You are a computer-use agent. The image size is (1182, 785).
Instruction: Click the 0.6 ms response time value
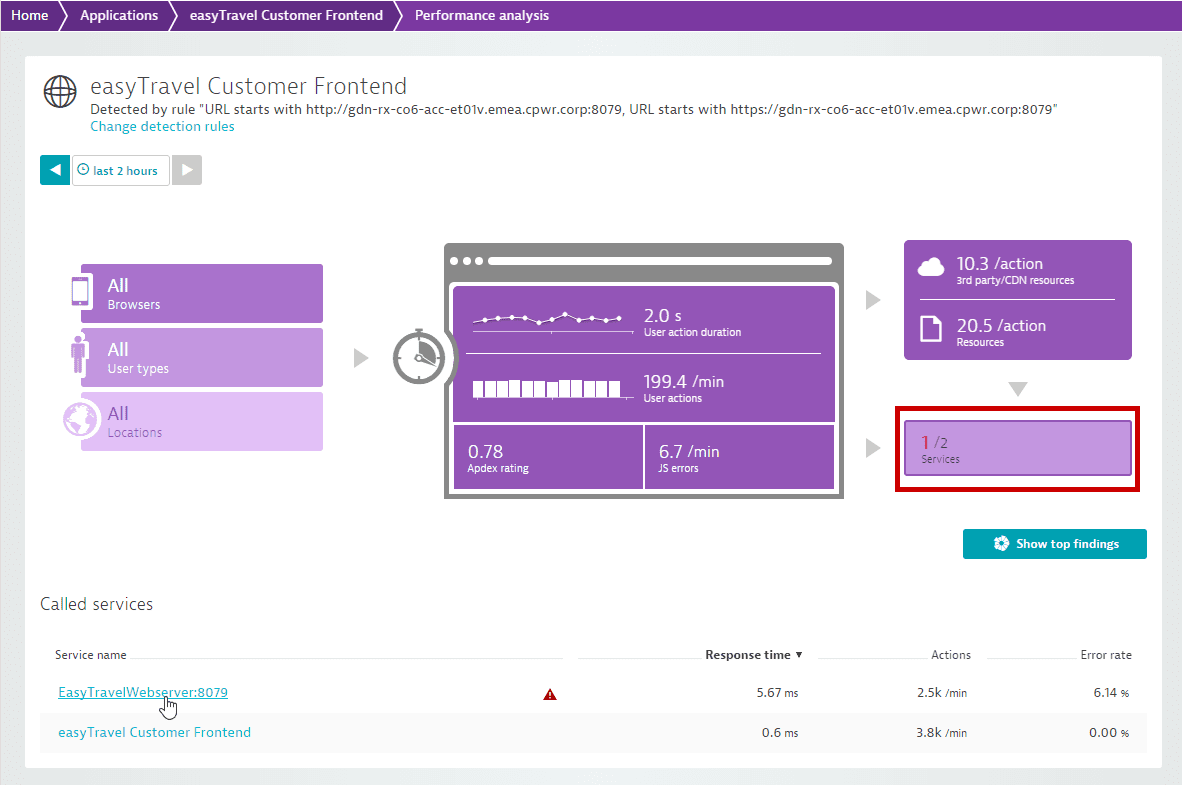pyautogui.click(x=779, y=732)
